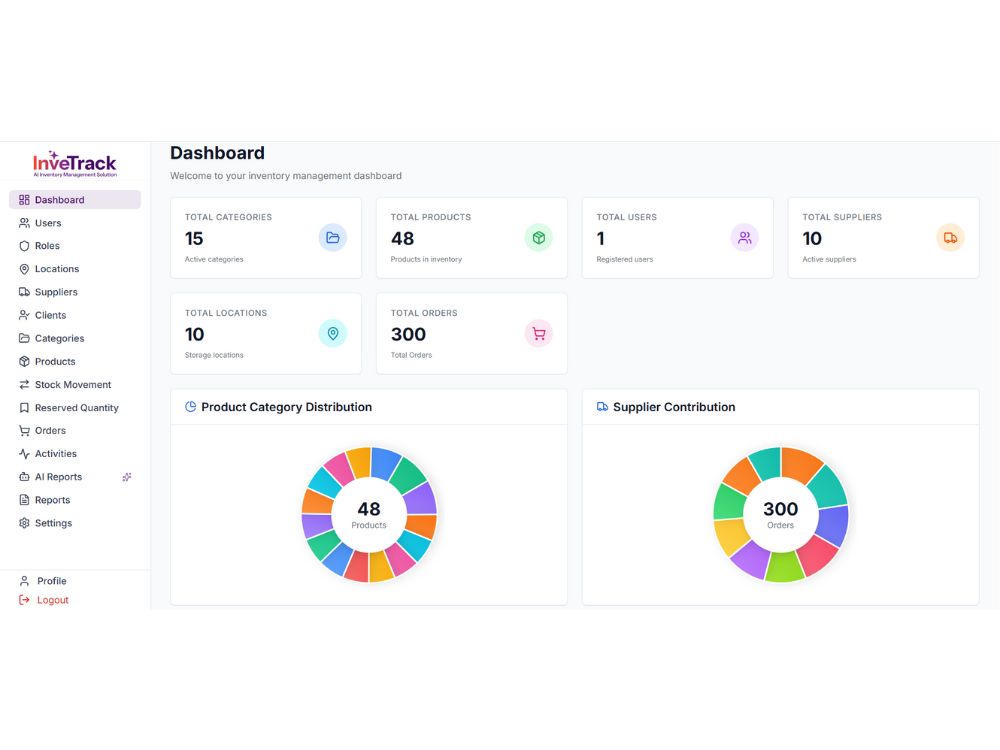Click the AI Reports robot icon
The width and height of the screenshot is (1000, 750).
(24, 476)
